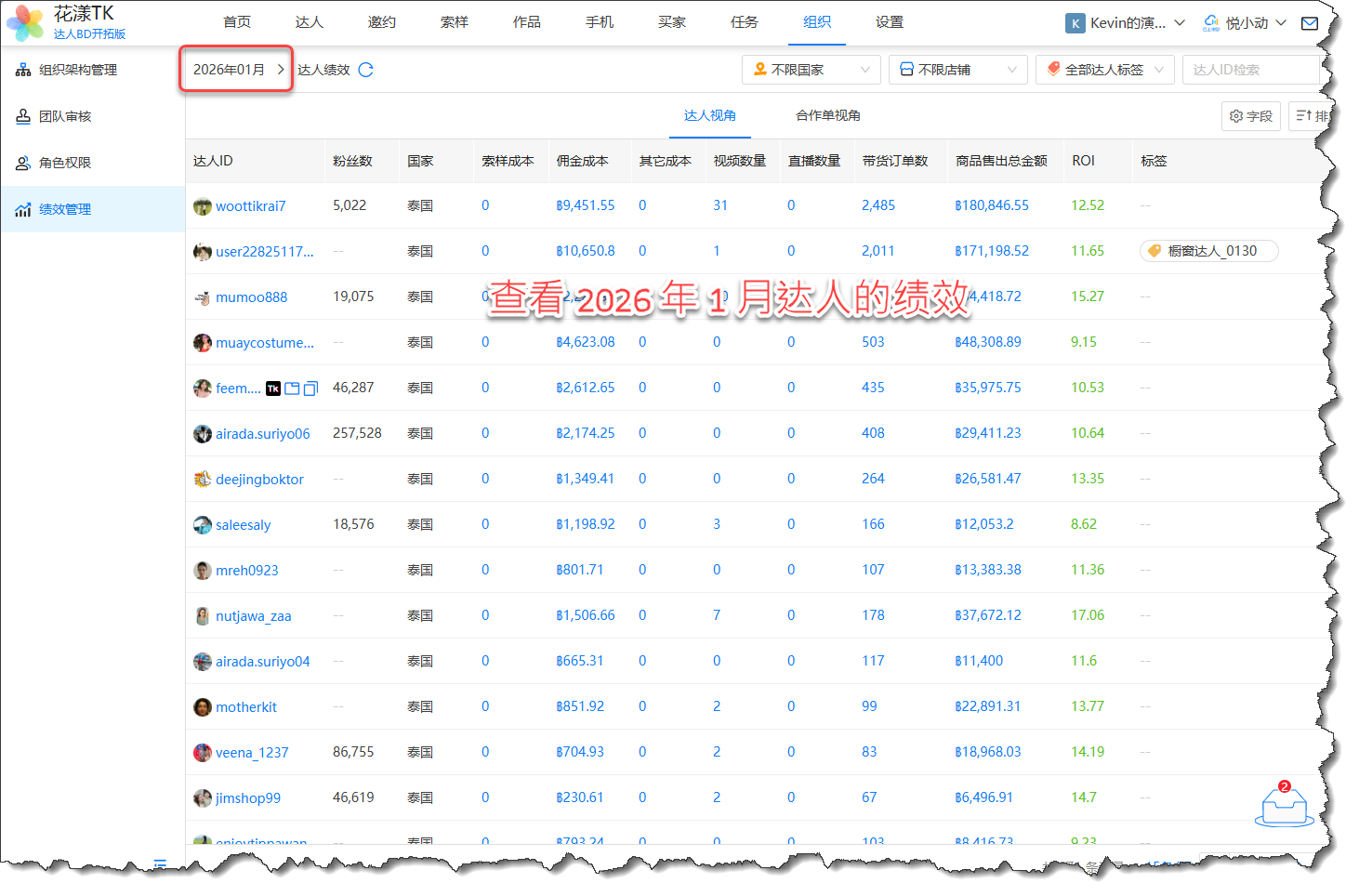Screen dimensions: 1359x896
Task: Open the airada.suriyo06 creator link
Action: click(262, 434)
